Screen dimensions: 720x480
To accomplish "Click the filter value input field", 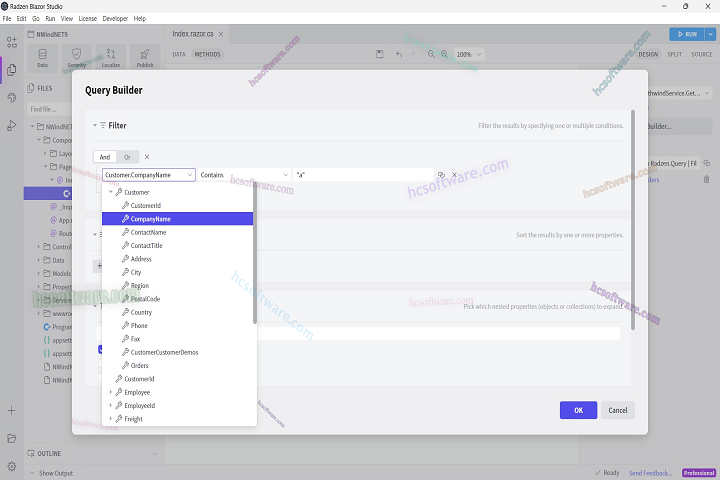I will tap(364, 175).
